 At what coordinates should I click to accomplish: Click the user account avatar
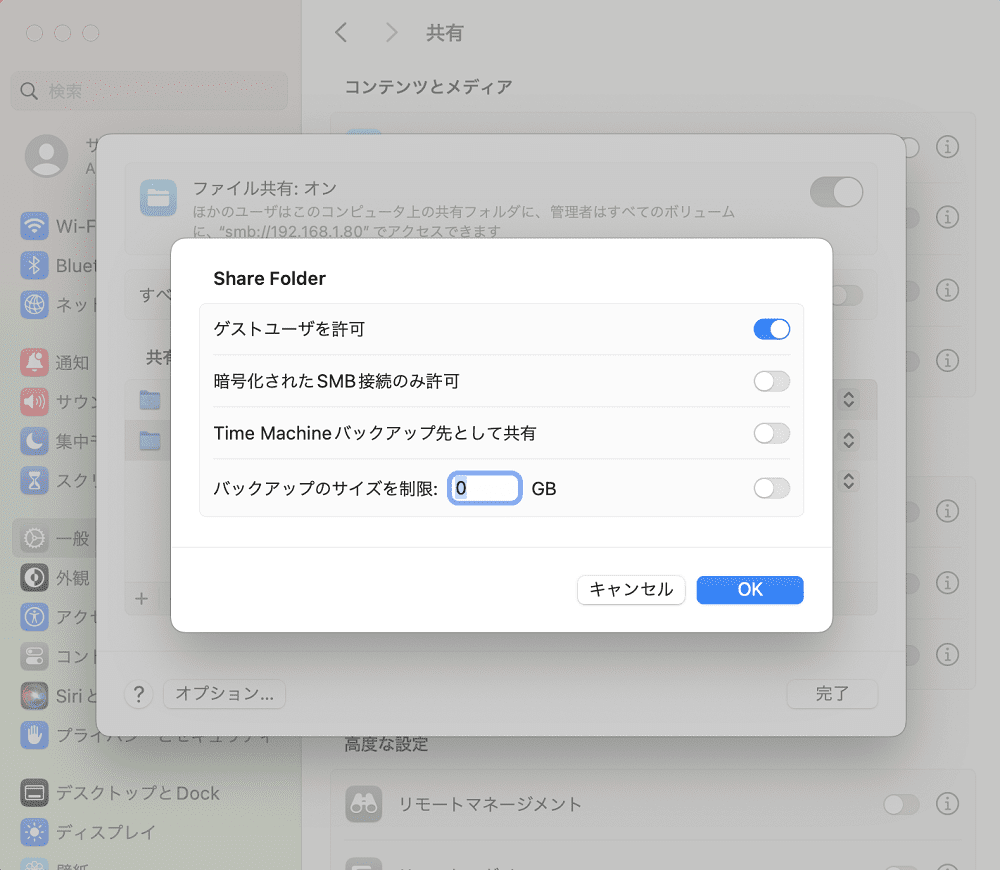tap(47, 156)
